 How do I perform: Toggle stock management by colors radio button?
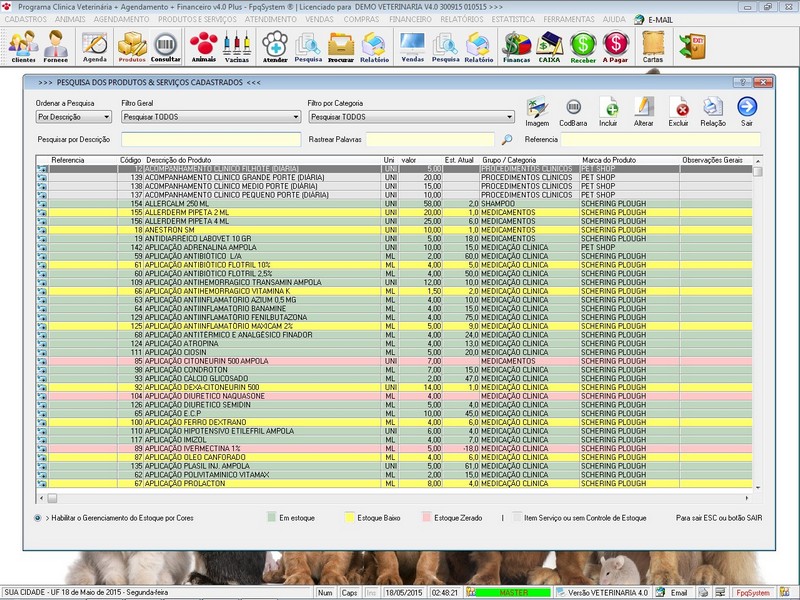(38, 518)
